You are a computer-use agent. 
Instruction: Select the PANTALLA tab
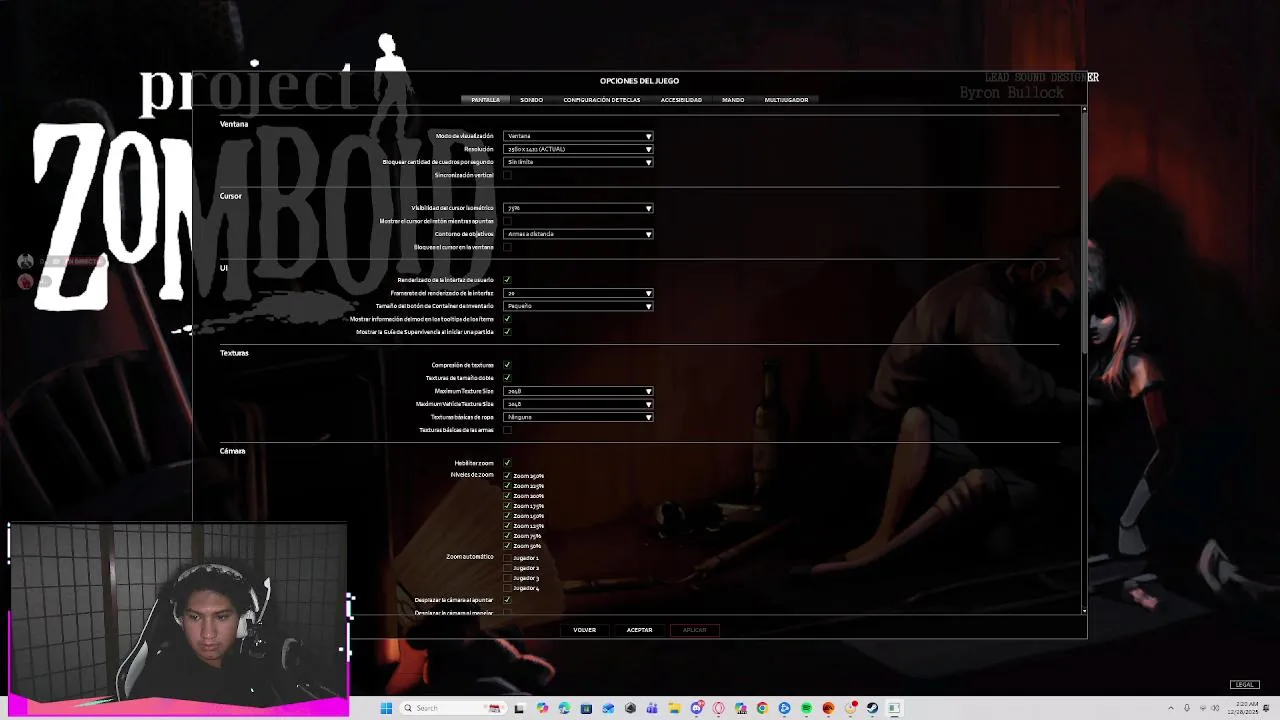(485, 100)
